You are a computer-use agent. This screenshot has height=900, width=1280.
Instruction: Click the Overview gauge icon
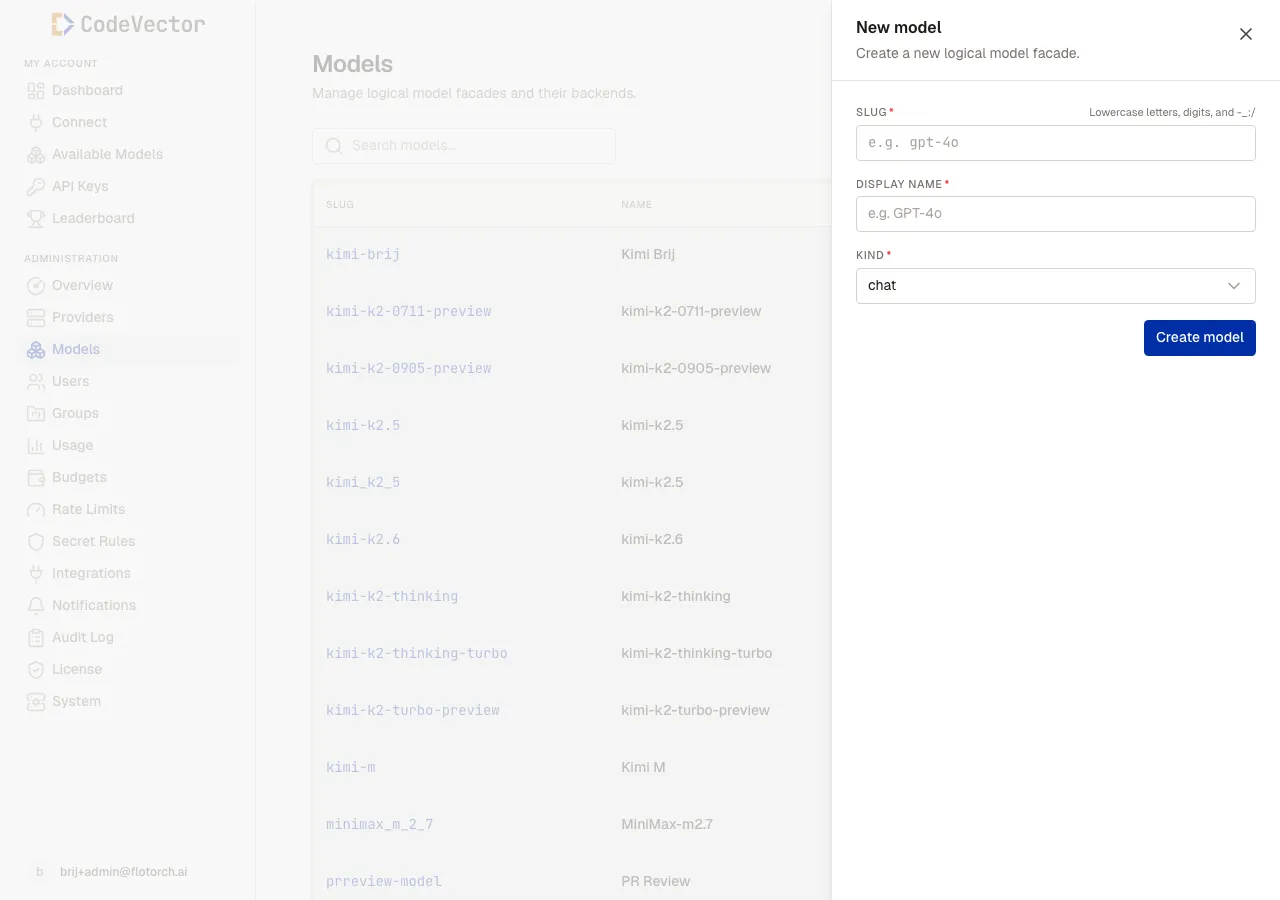coord(36,285)
